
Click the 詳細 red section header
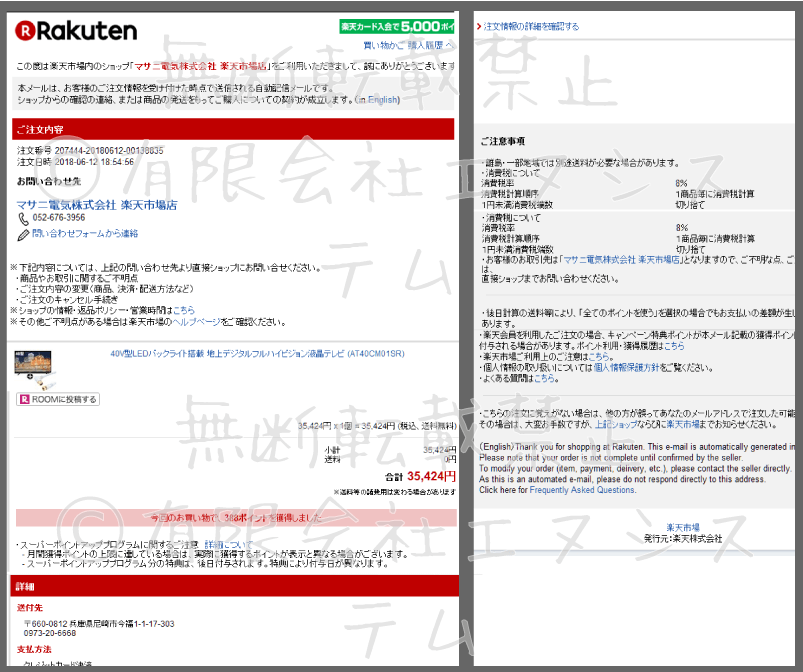coord(234,586)
